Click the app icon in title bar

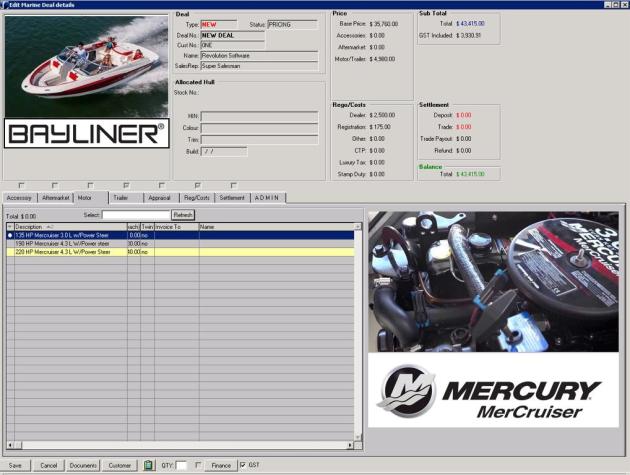pos(5,5)
